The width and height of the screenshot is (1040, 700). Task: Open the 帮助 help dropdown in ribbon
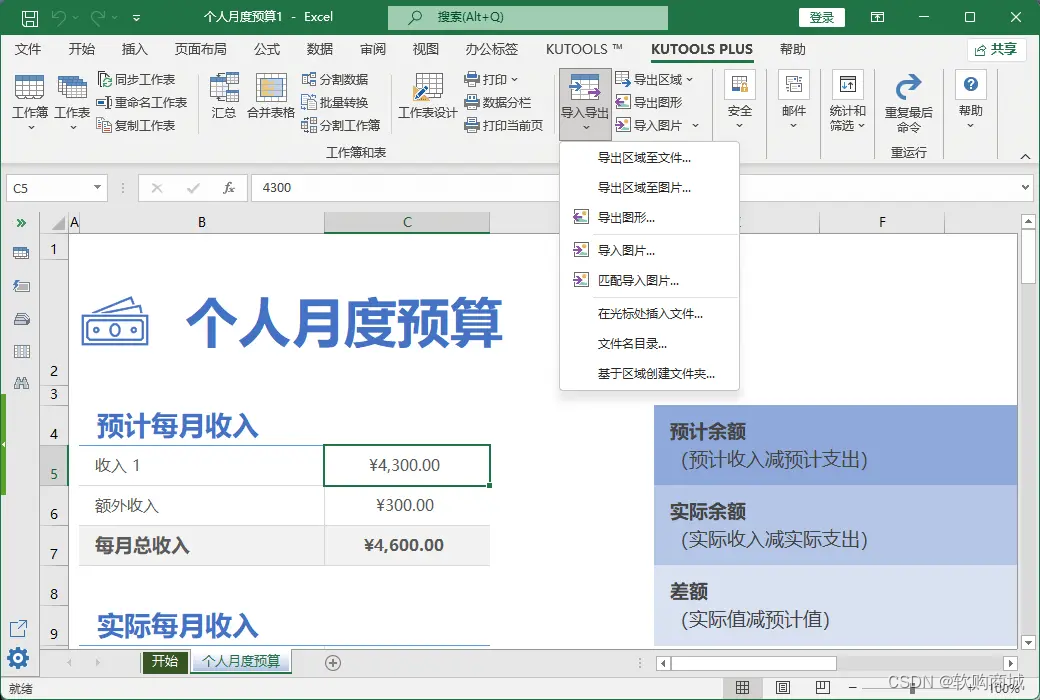click(970, 101)
